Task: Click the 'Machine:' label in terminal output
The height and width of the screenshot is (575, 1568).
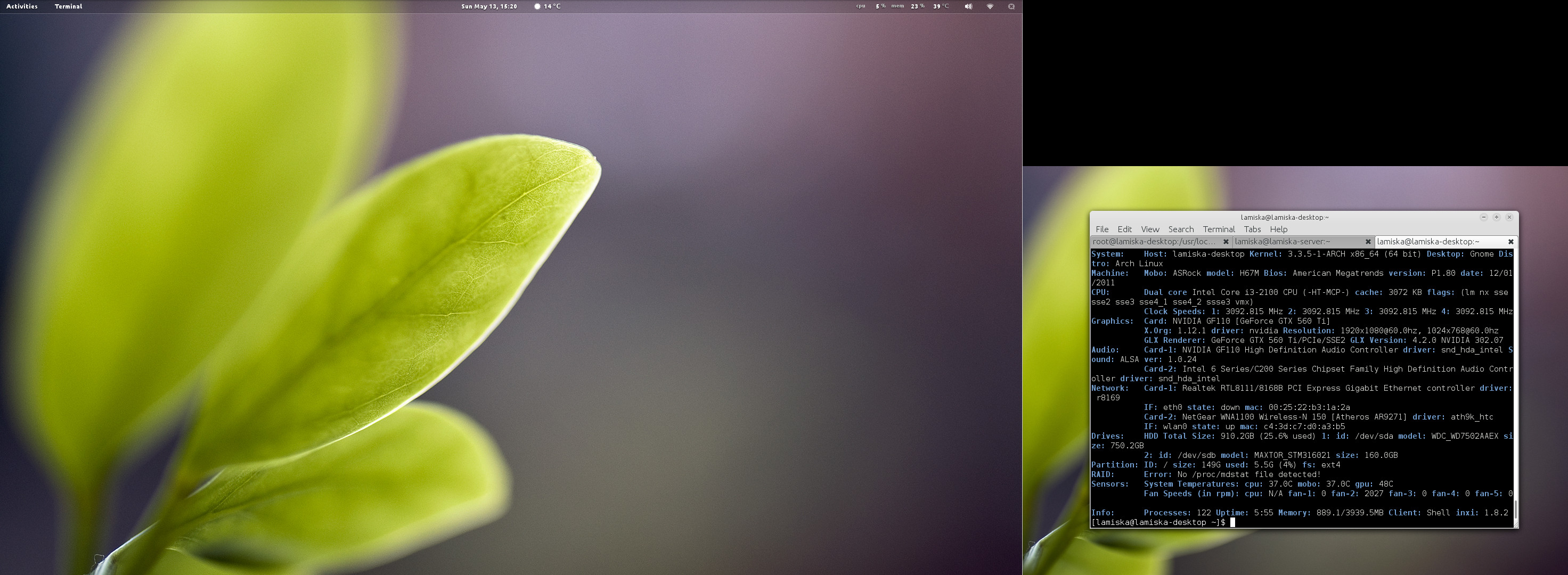Action: coord(1109,273)
